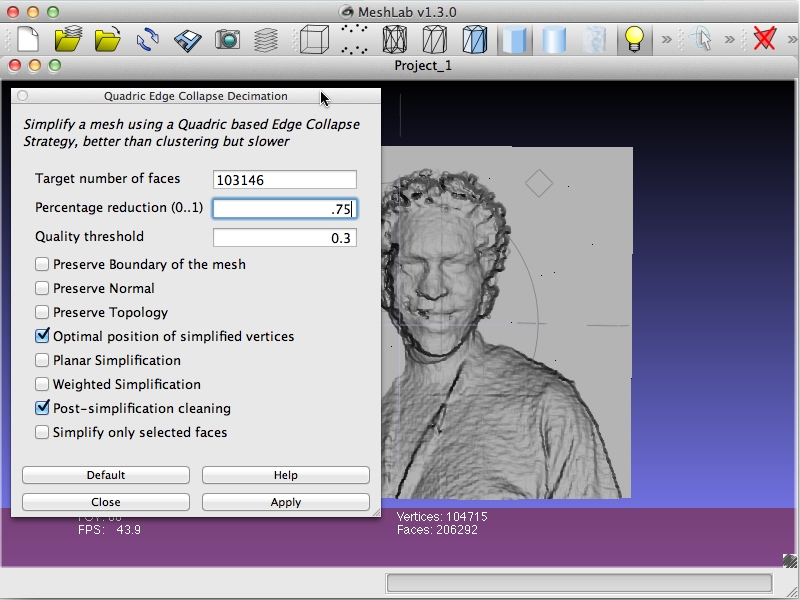The image size is (800, 600).
Task: Expand toolbar overflow after light bulb
Action: (667, 39)
